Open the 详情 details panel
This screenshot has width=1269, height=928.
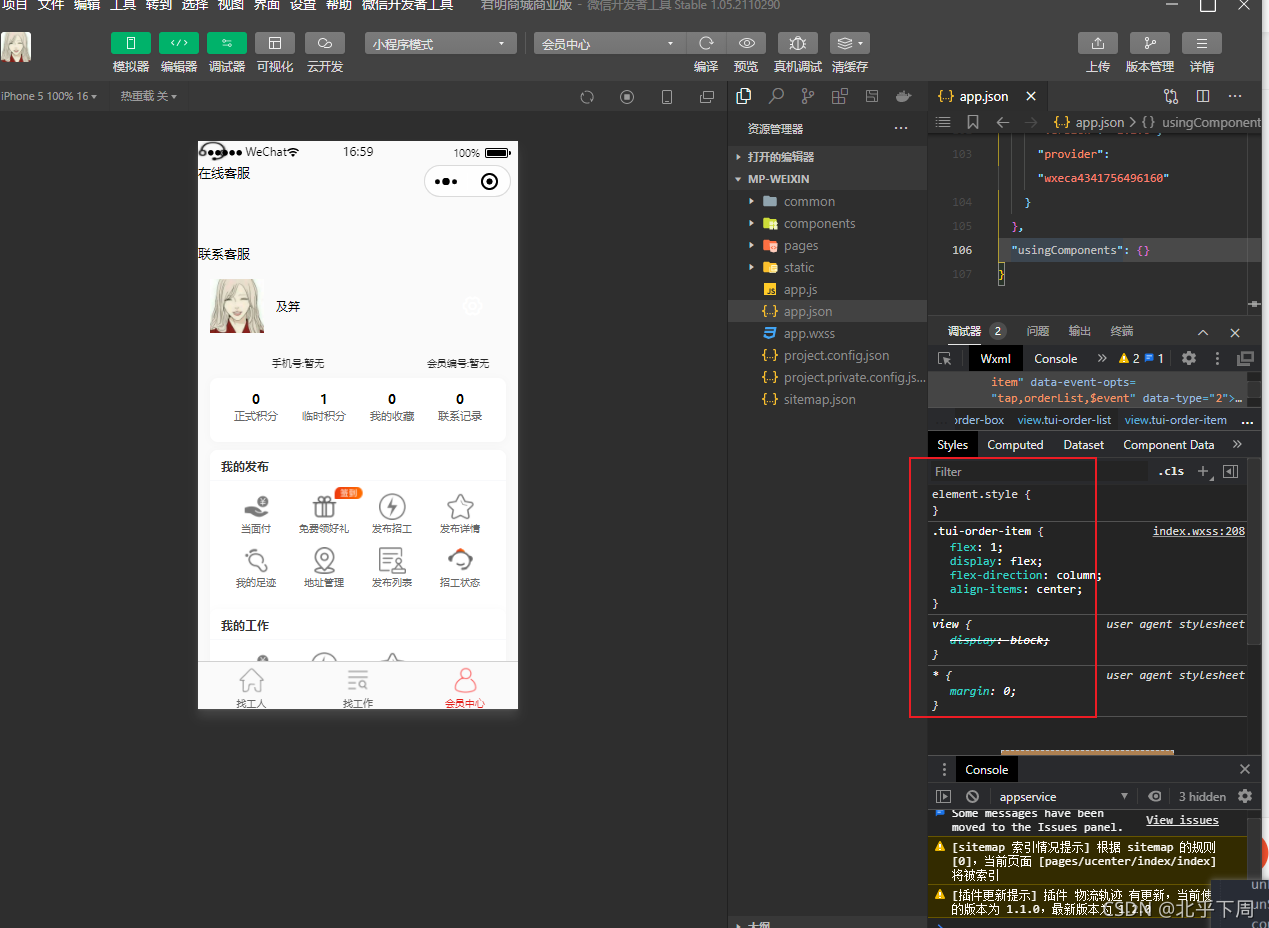tap(1202, 43)
